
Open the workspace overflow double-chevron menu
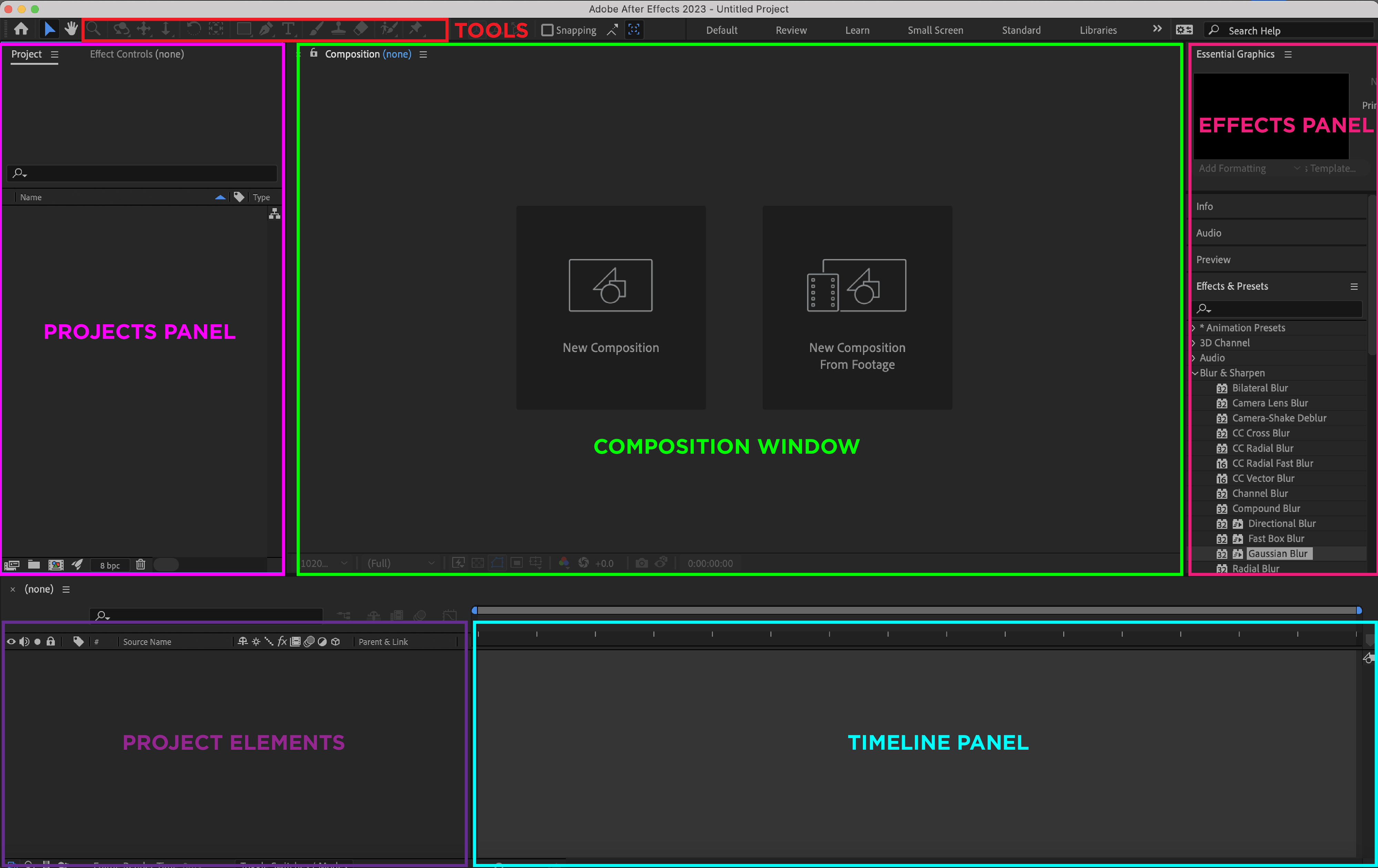[1156, 29]
